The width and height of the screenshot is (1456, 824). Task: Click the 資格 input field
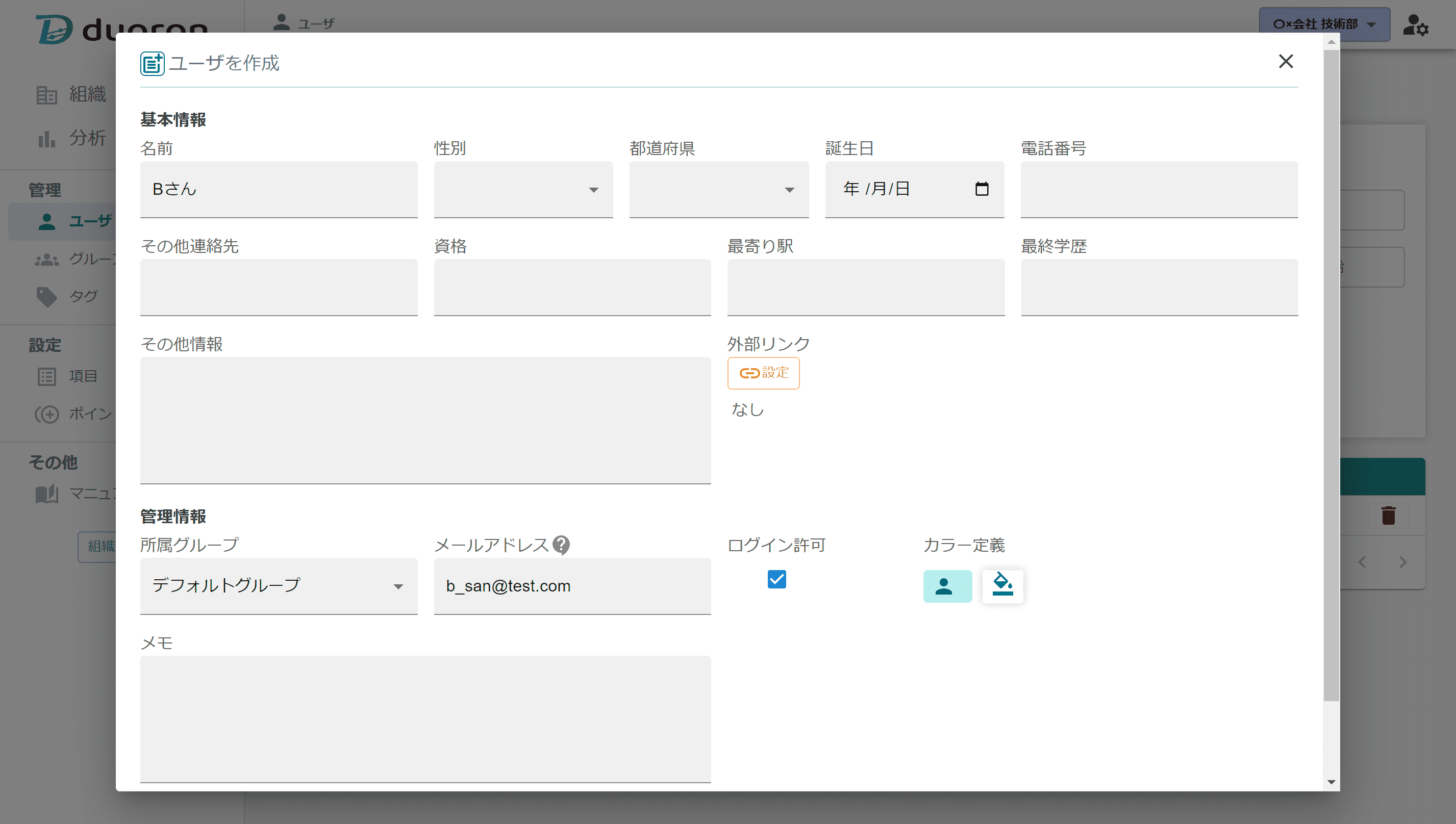click(x=572, y=287)
